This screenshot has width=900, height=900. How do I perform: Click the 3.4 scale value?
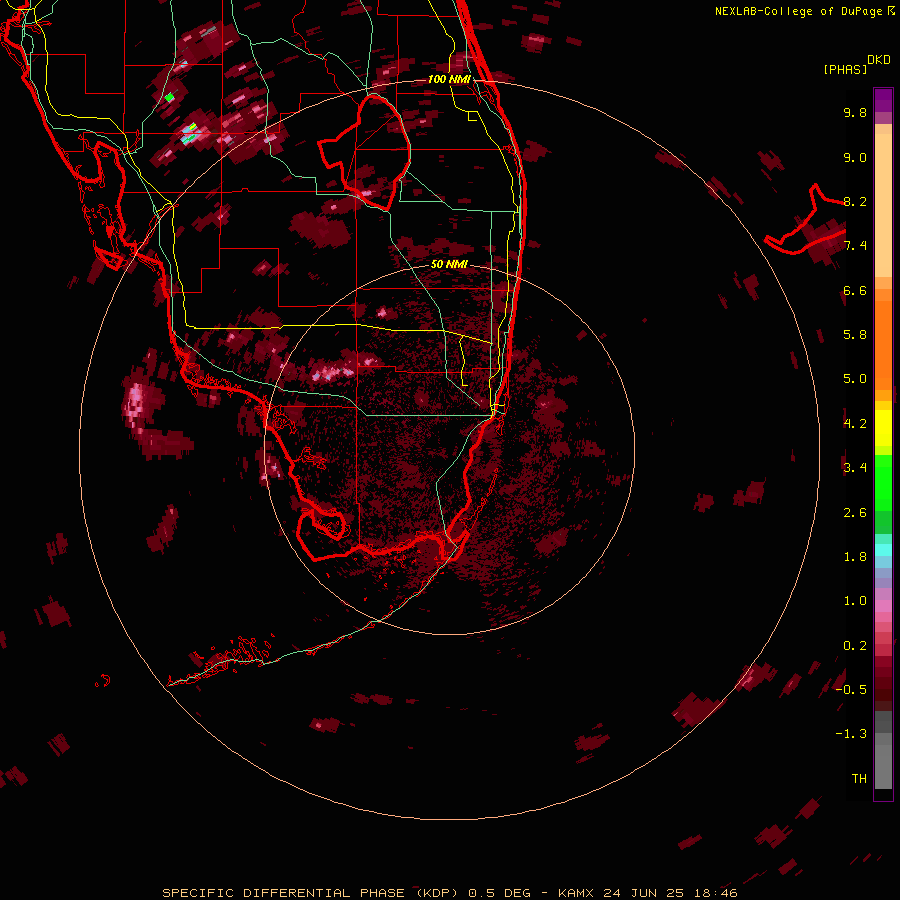855,467
